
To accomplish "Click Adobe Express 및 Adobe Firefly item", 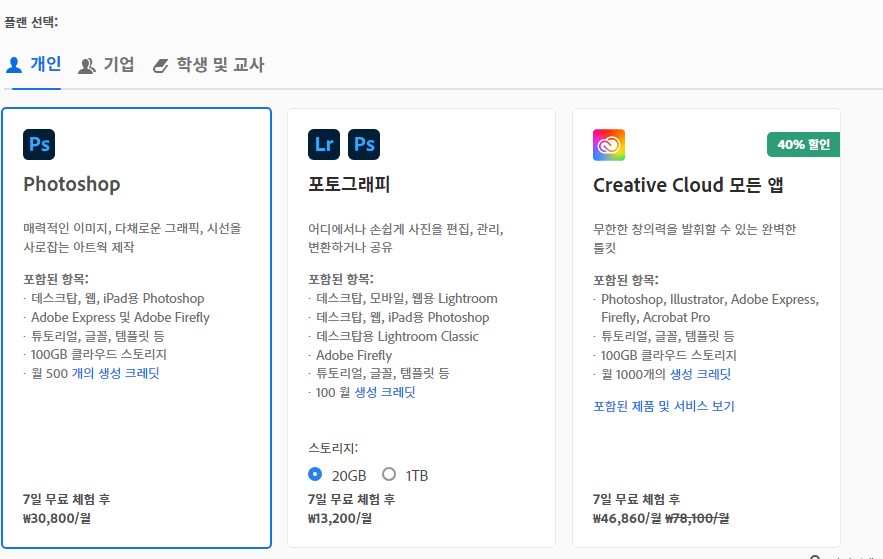I will (121, 317).
